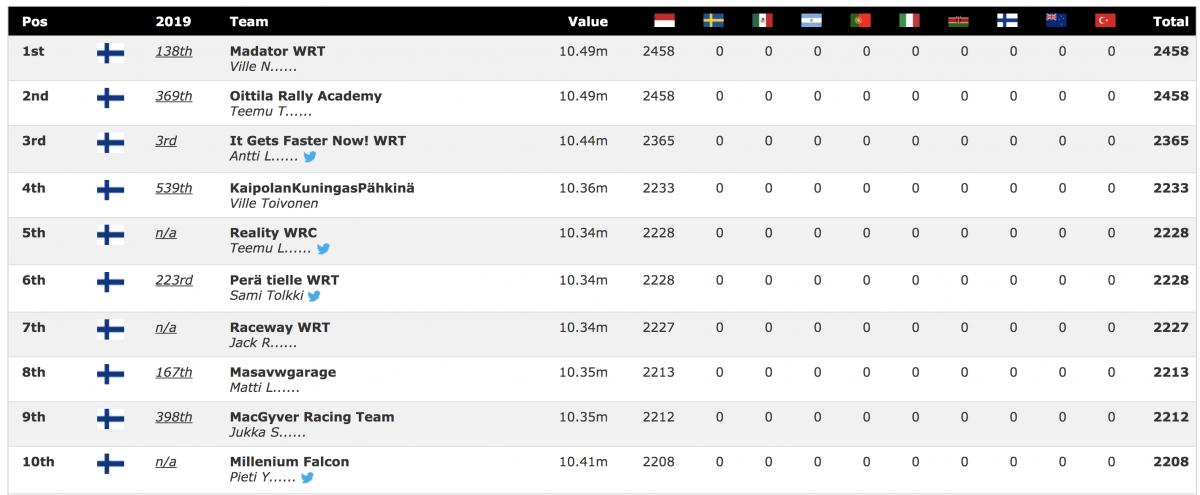Image resolution: width=1200 pixels, height=495 pixels.
Task: Open the 223rd 2019 result link
Action: pyautogui.click(x=174, y=280)
